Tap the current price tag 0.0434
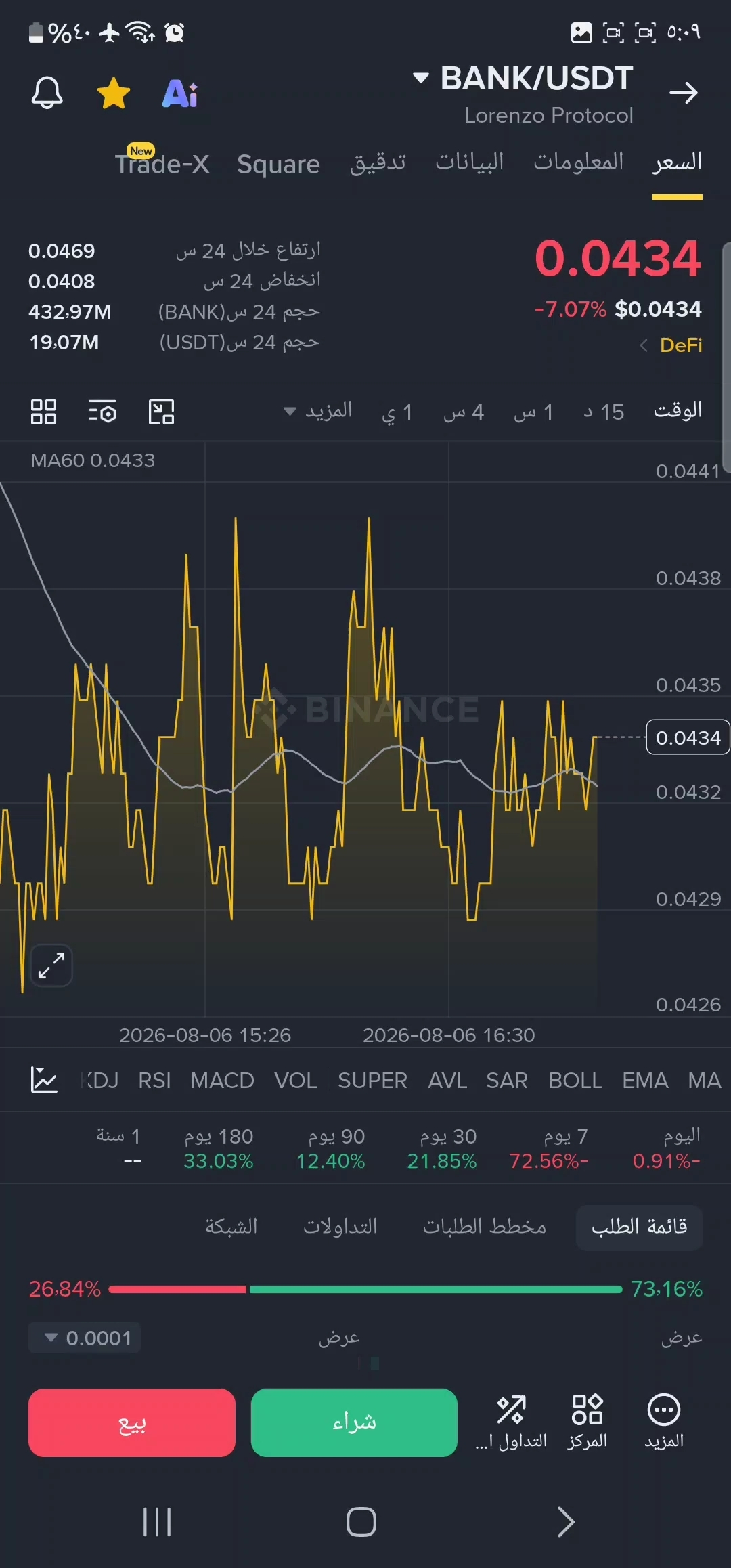 (688, 737)
